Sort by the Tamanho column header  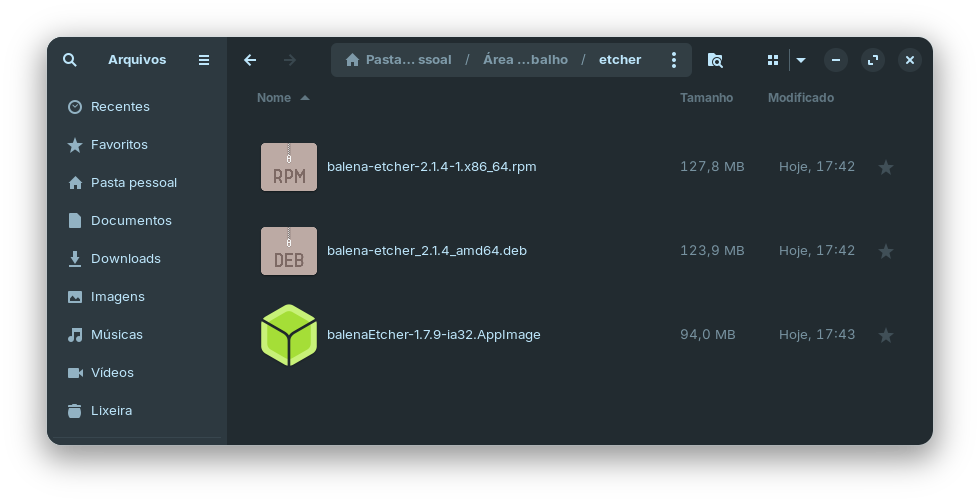[x=706, y=98]
